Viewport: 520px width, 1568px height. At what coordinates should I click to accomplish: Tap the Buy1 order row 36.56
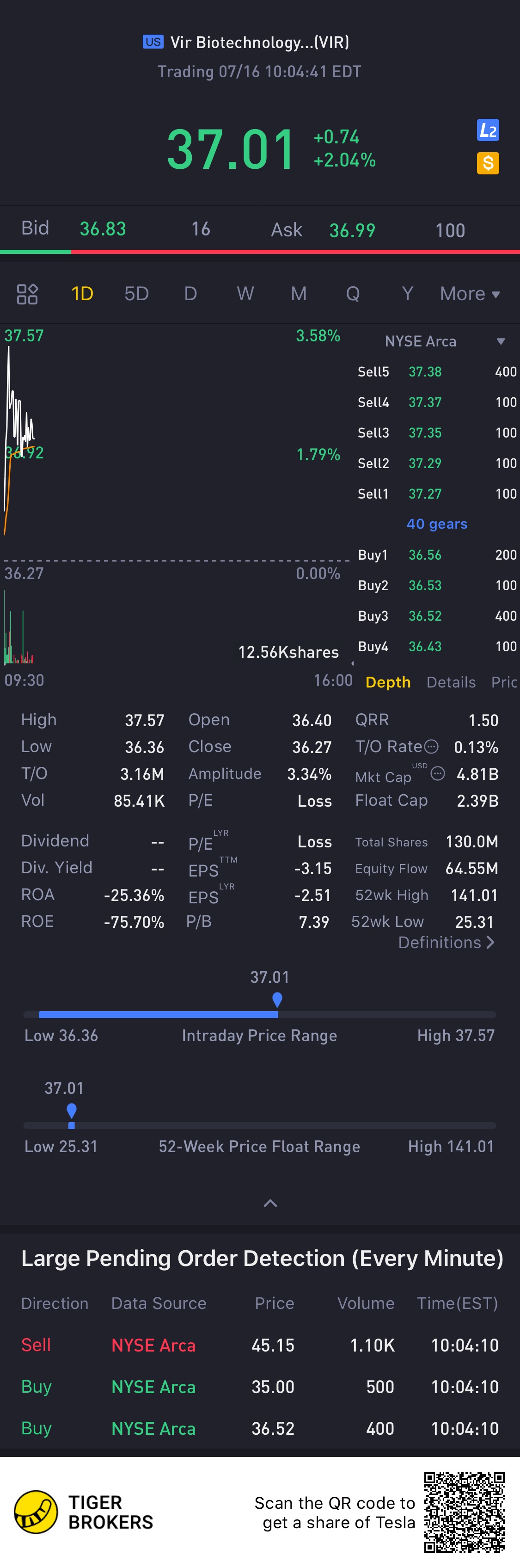point(437,555)
